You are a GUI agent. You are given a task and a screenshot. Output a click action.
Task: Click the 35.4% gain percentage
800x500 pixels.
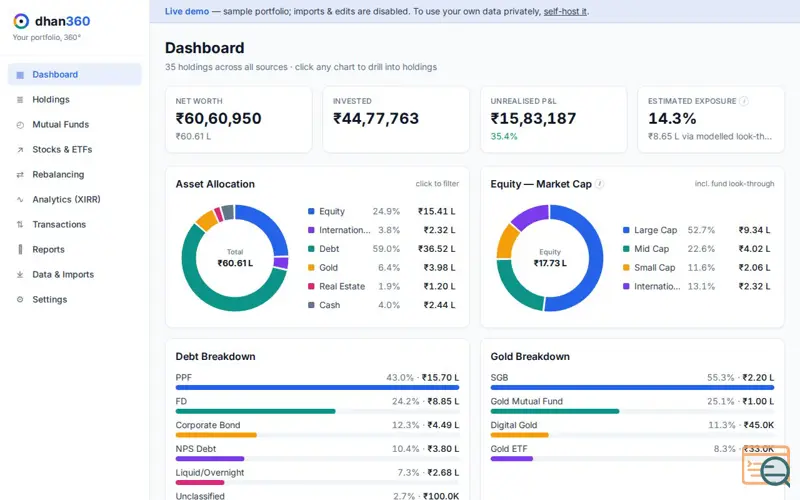point(504,136)
